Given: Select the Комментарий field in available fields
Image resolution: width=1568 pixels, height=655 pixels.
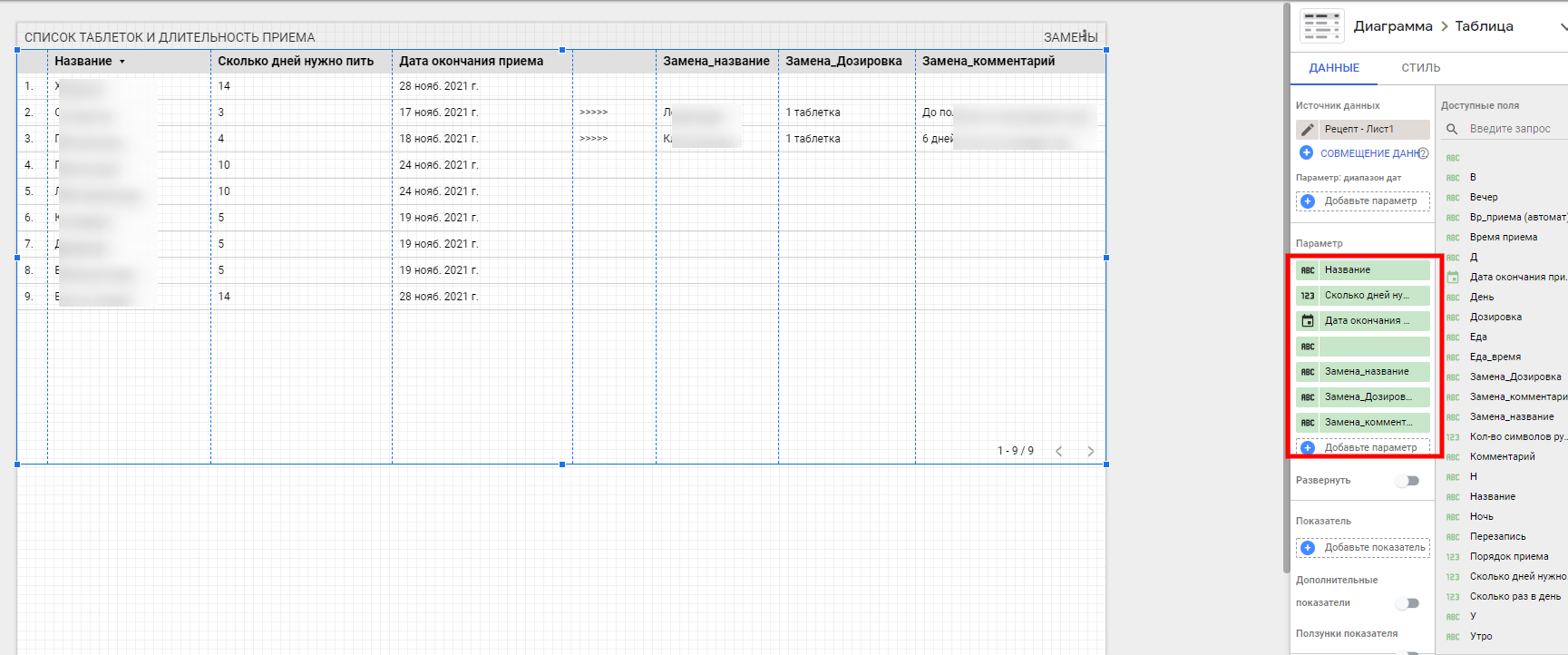Looking at the screenshot, I should [x=1503, y=457].
